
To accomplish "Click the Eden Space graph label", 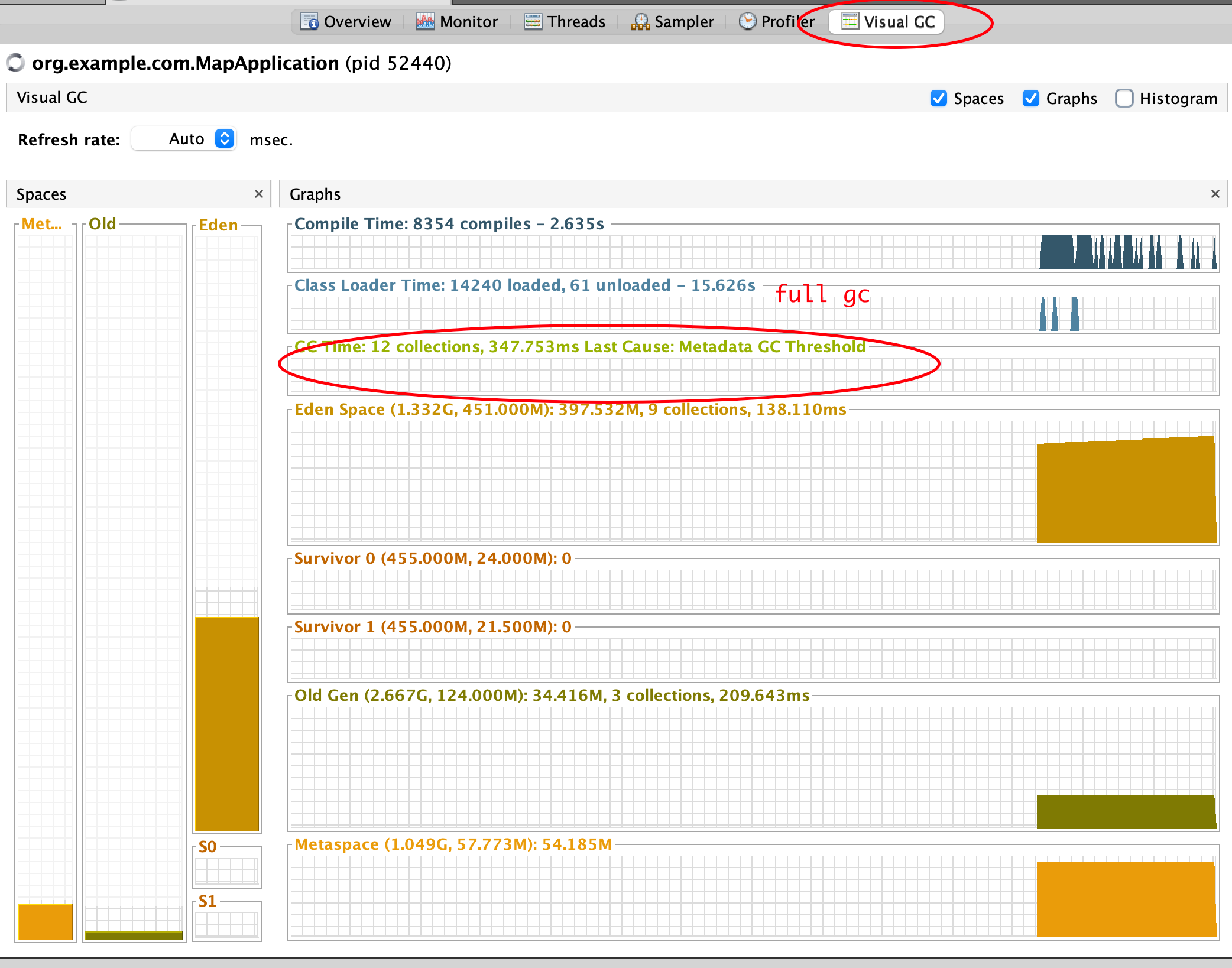I will (570, 410).
